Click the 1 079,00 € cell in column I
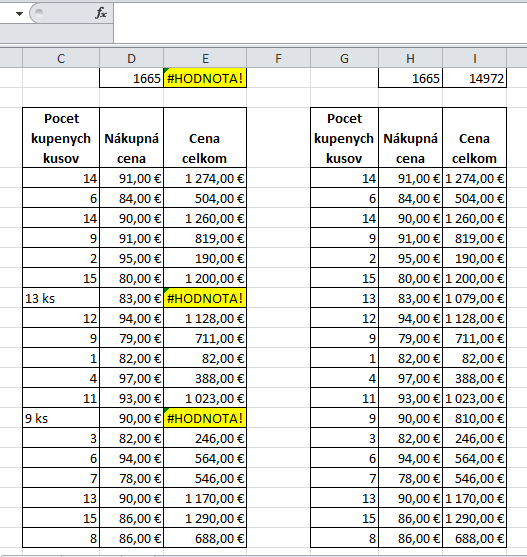 pos(474,298)
